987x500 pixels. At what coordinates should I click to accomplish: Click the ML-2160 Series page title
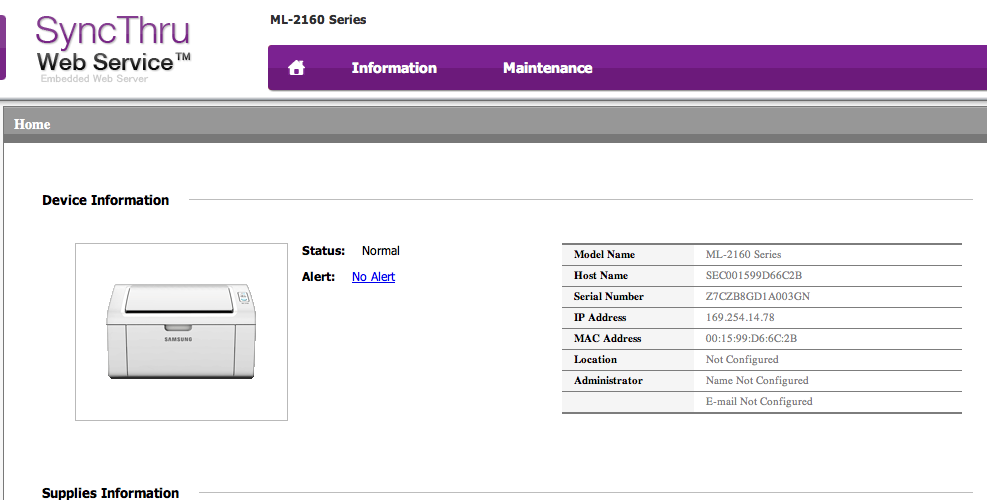(318, 20)
